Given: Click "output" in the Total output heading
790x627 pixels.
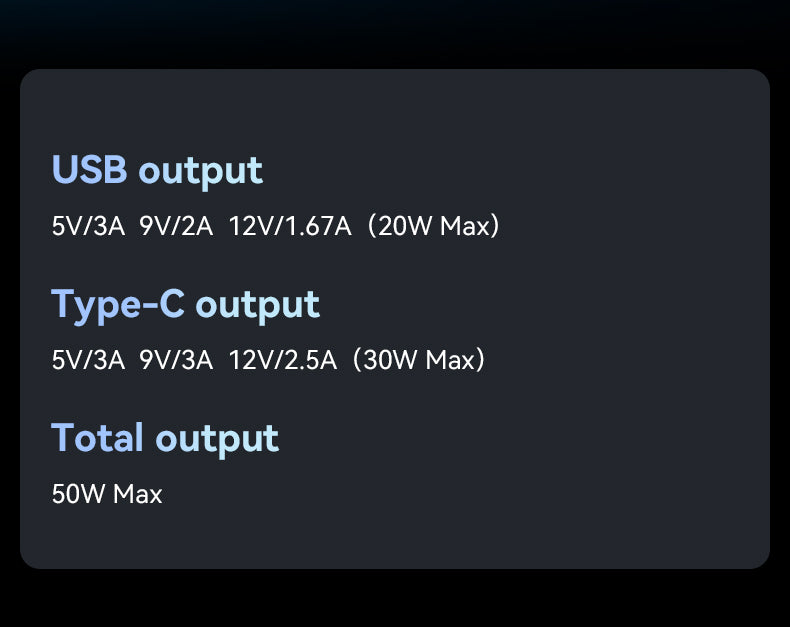Looking at the screenshot, I should [x=217, y=438].
